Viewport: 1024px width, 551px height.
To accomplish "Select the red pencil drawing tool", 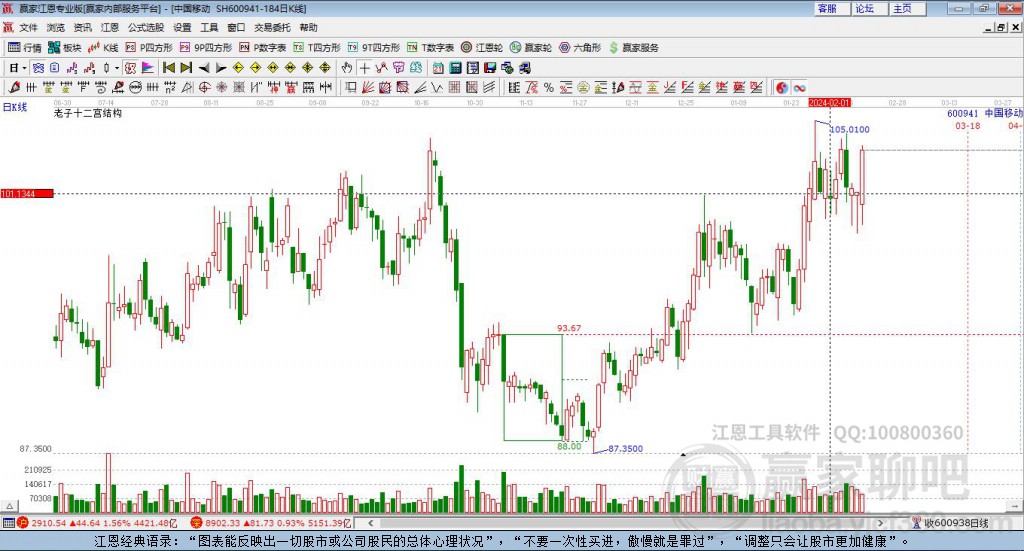I will [14, 87].
